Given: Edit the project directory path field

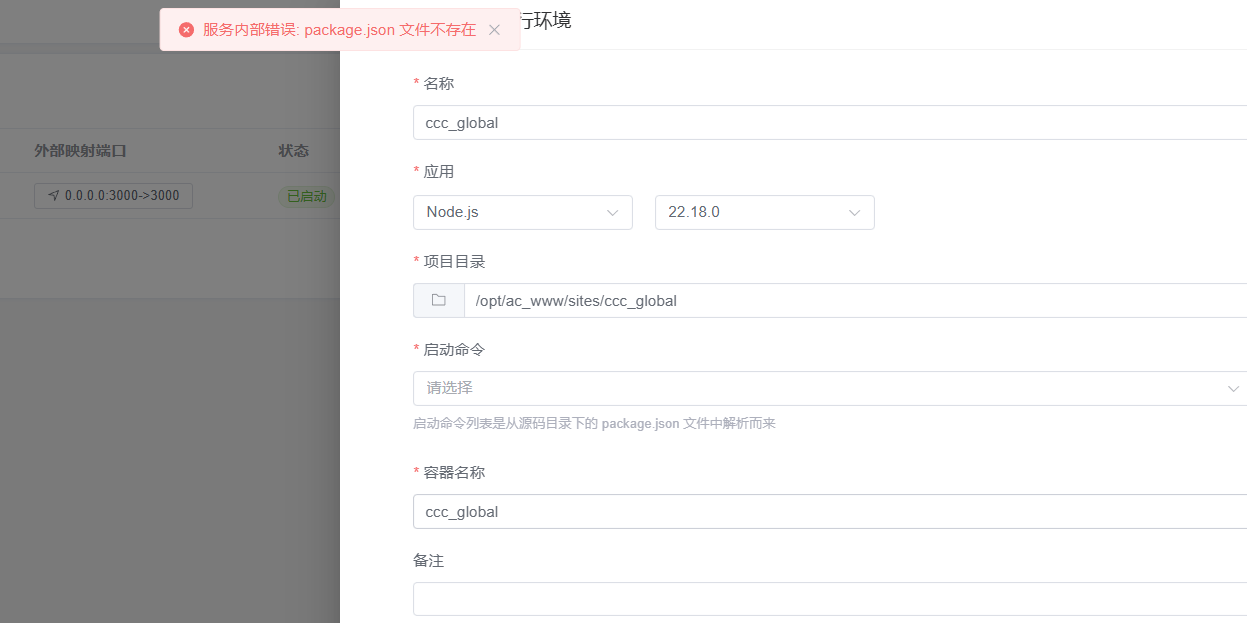Looking at the screenshot, I should coord(856,300).
